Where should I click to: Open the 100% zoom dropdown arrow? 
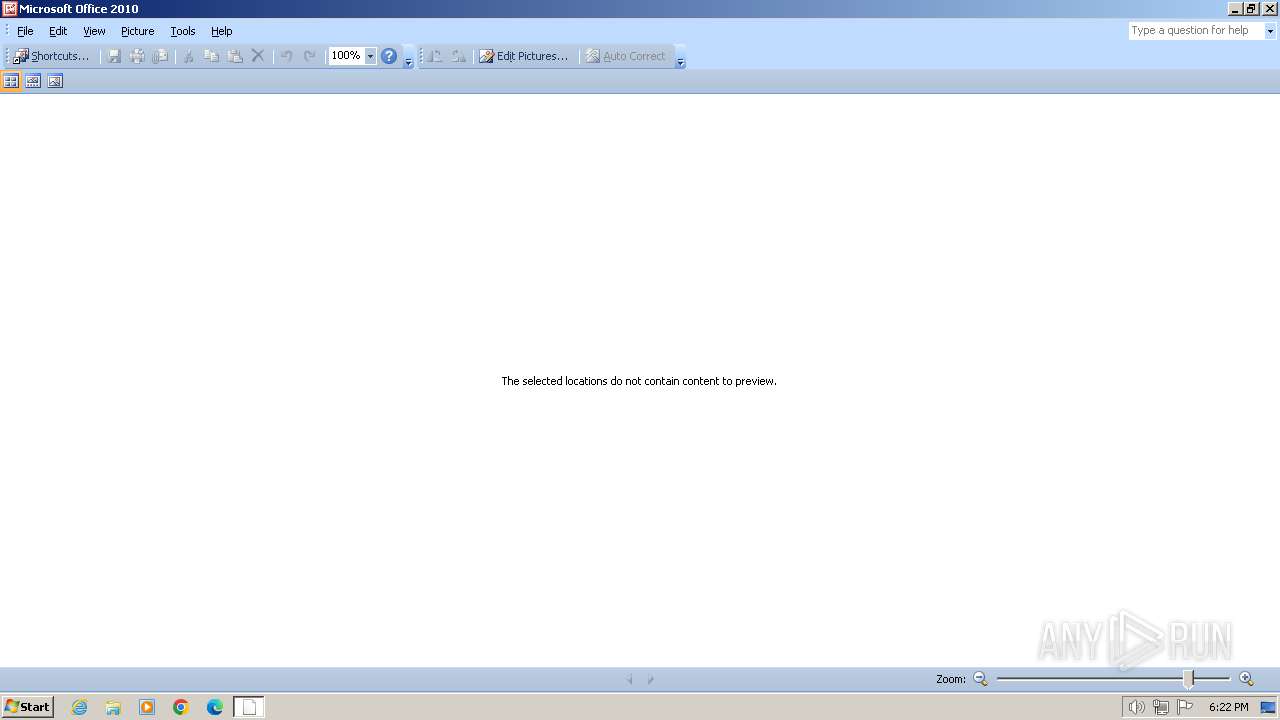click(x=370, y=56)
